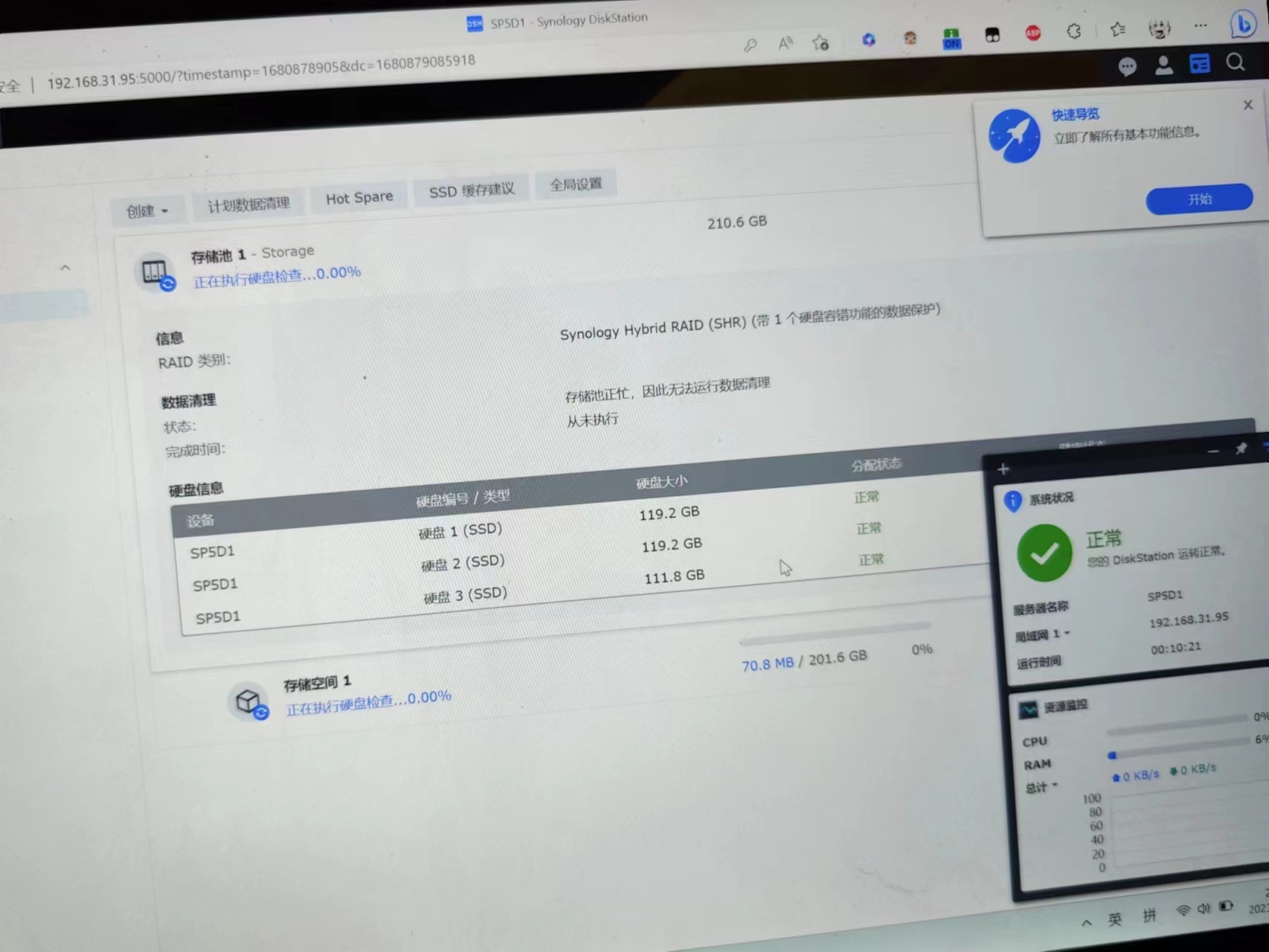Open the Hot Spare settings

(x=359, y=198)
